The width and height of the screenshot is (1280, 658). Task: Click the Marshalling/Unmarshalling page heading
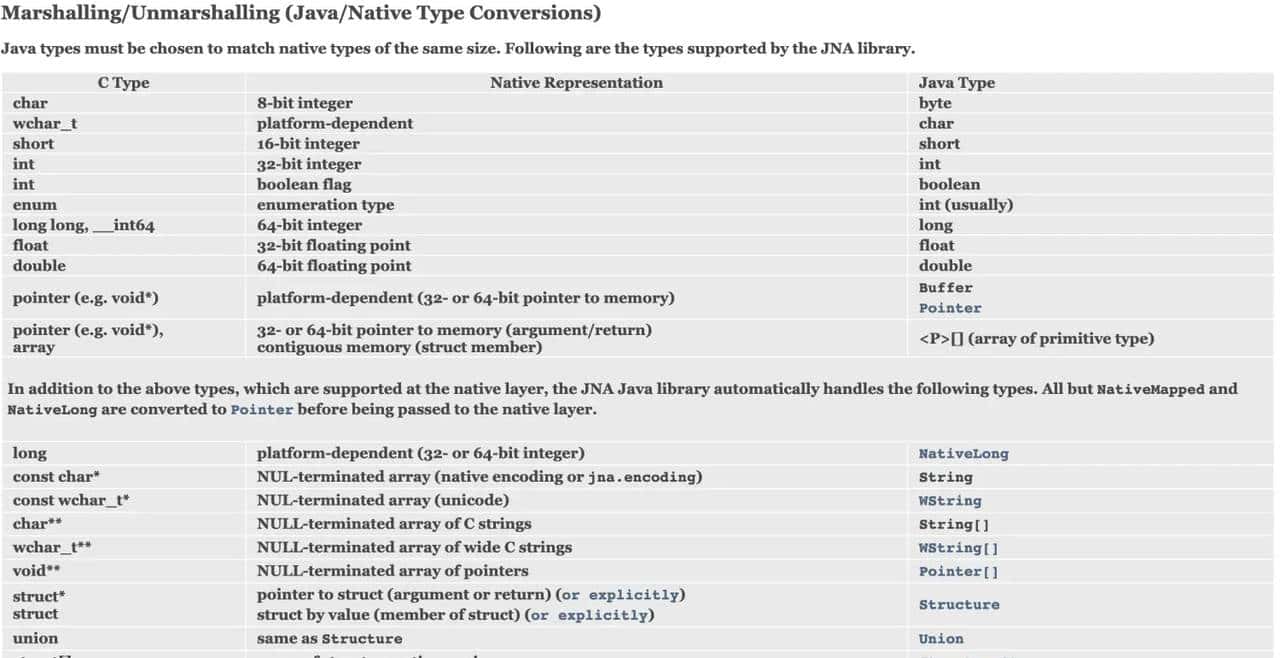click(301, 14)
